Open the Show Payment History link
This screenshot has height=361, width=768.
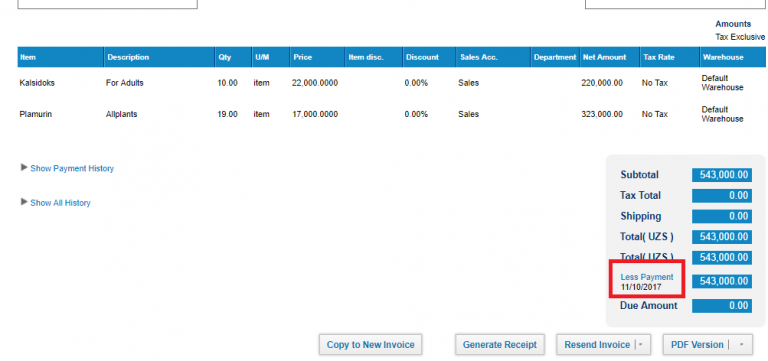[x=72, y=168]
